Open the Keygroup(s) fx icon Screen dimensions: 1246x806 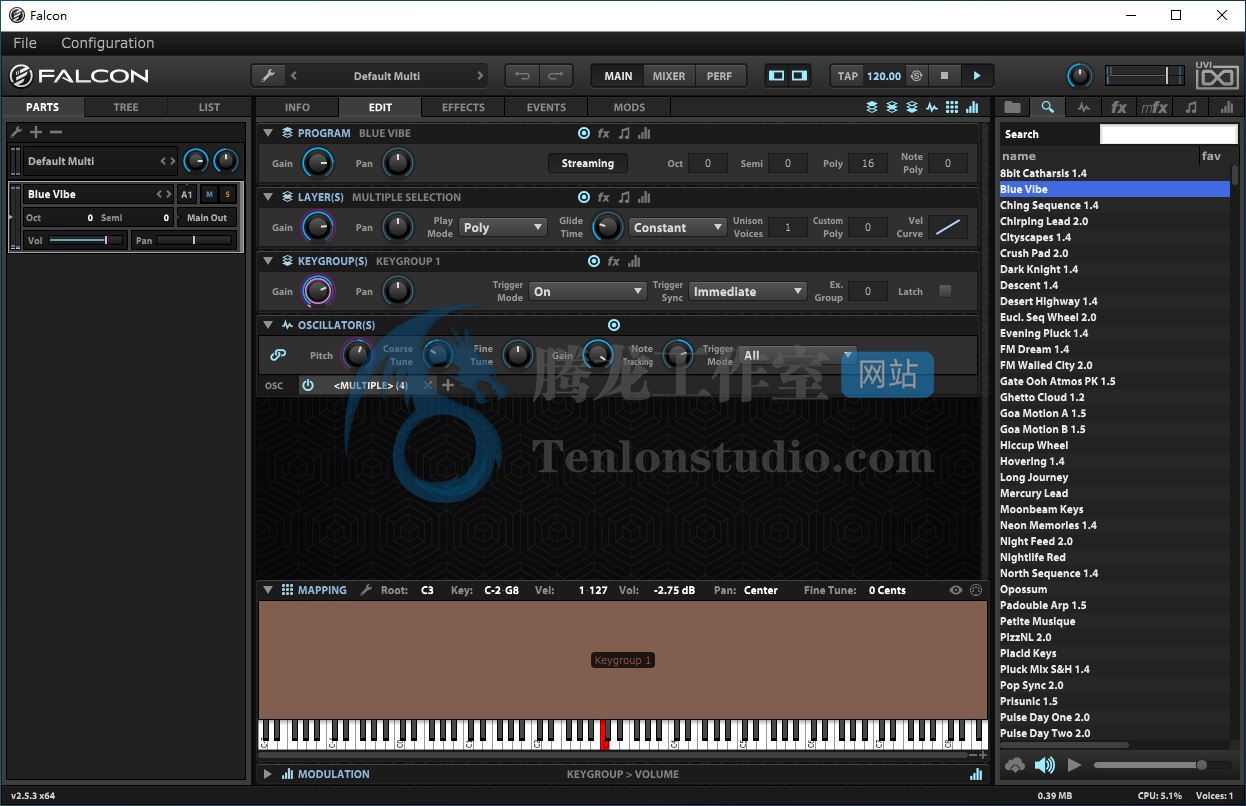pyautogui.click(x=614, y=261)
